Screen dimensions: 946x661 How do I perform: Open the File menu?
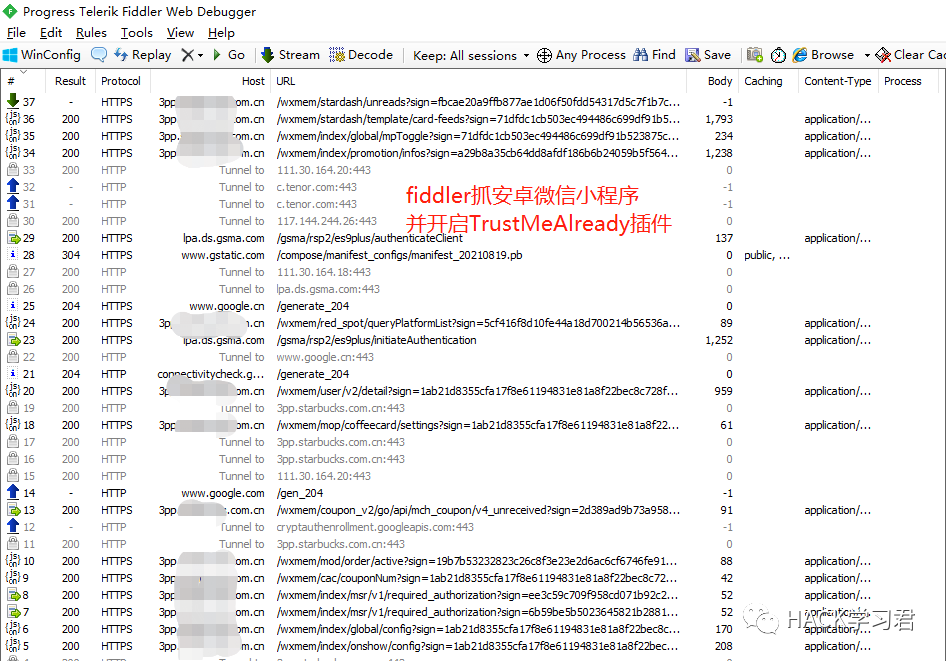coord(16,33)
